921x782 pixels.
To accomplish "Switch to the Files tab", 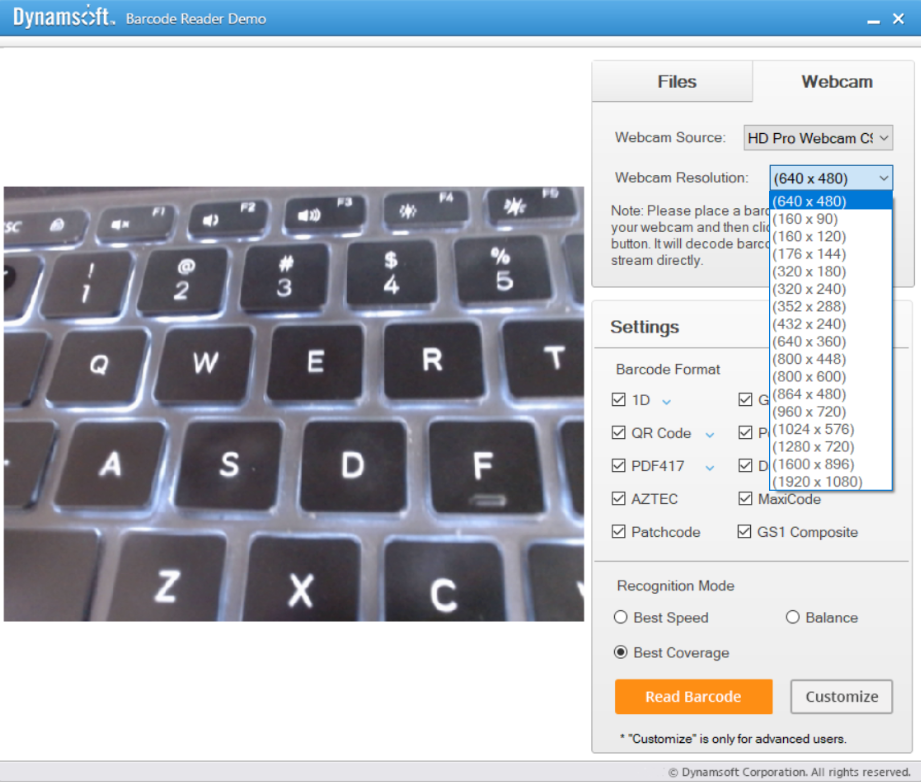I will click(676, 81).
